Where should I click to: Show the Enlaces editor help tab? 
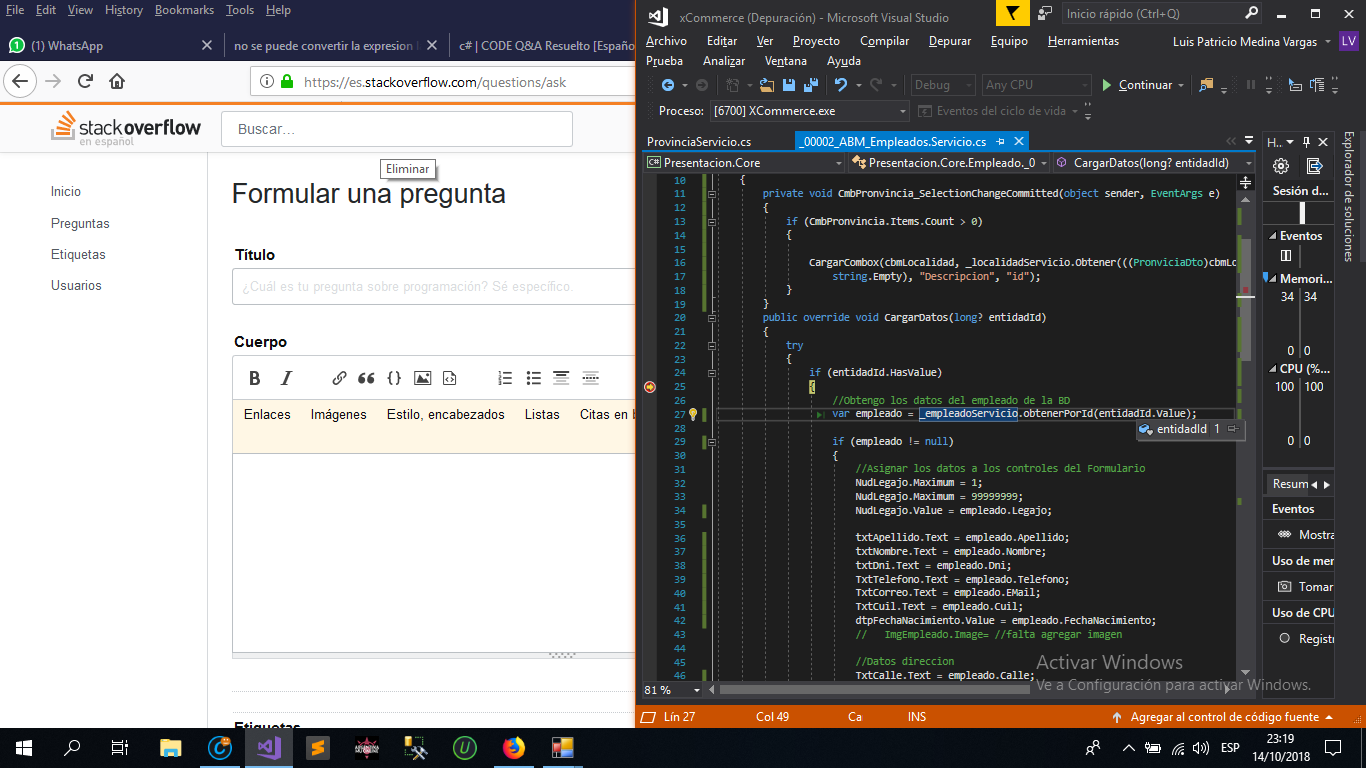267,414
